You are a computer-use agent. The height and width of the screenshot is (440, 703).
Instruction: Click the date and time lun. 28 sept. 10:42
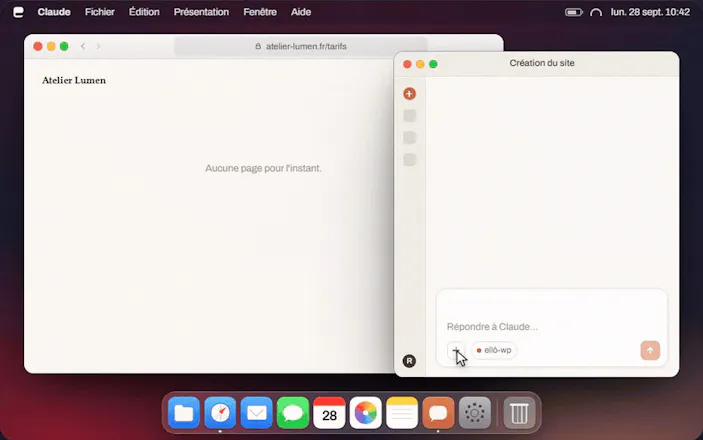tap(650, 12)
